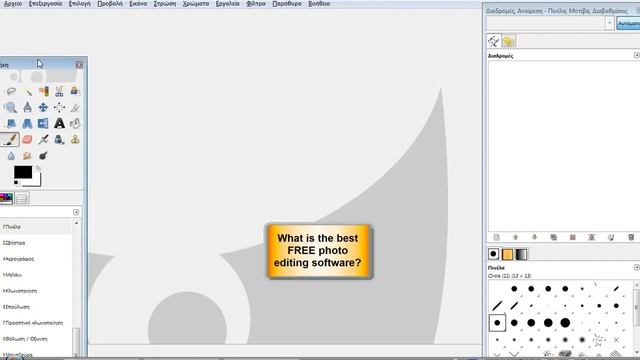
Task: Select the Ink tool
Action: pyautogui.click(x=59, y=139)
